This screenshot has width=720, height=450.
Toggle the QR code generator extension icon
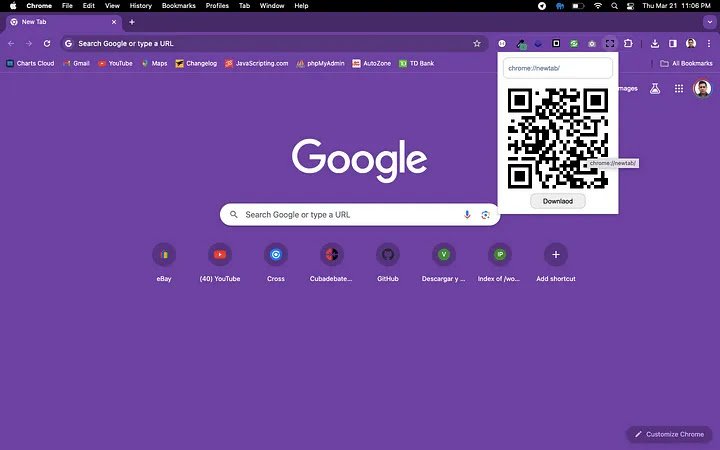point(610,44)
